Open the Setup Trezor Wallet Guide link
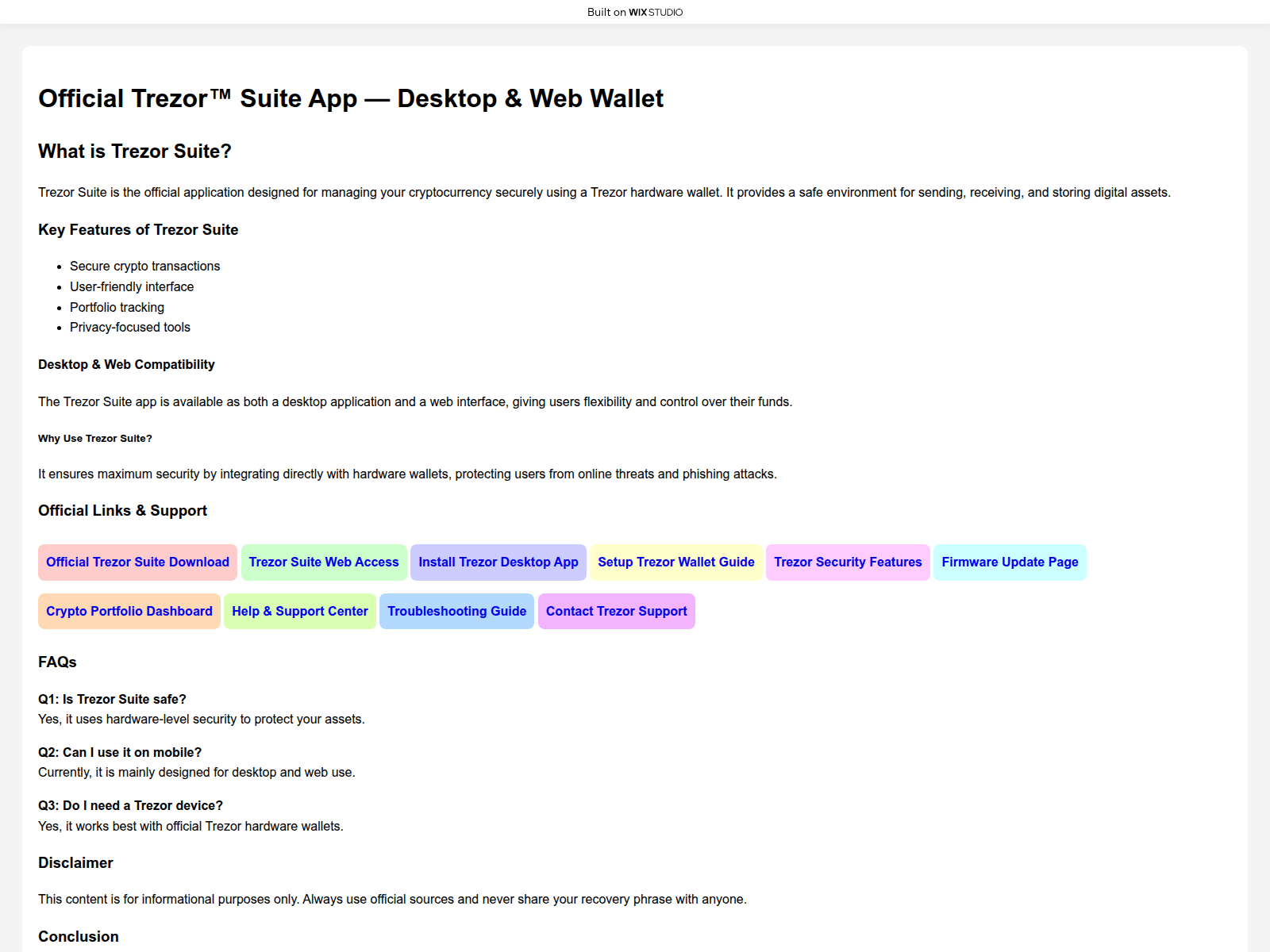Image resolution: width=1270 pixels, height=952 pixels. [676, 562]
